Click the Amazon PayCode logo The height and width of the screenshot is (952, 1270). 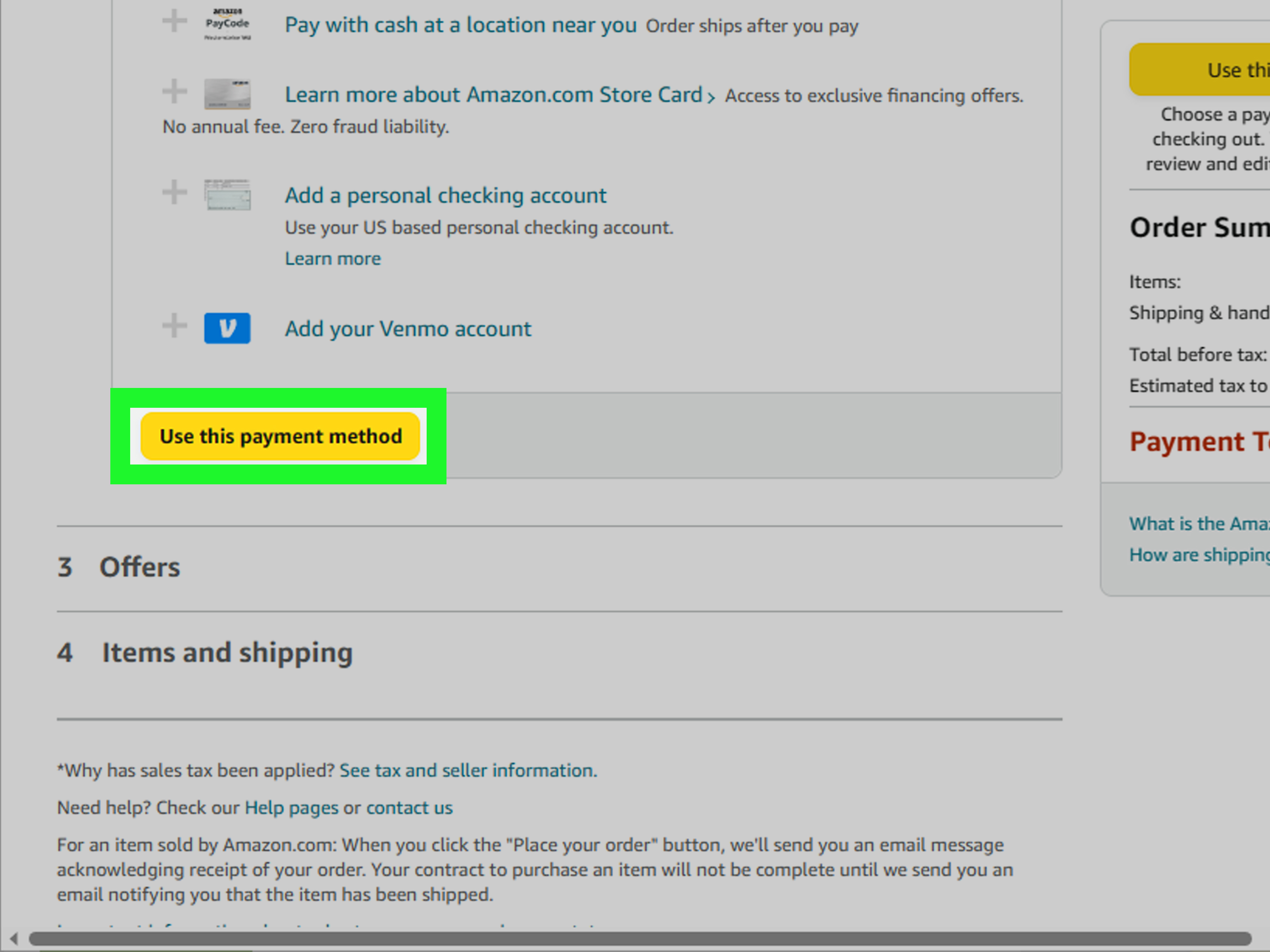[227, 24]
